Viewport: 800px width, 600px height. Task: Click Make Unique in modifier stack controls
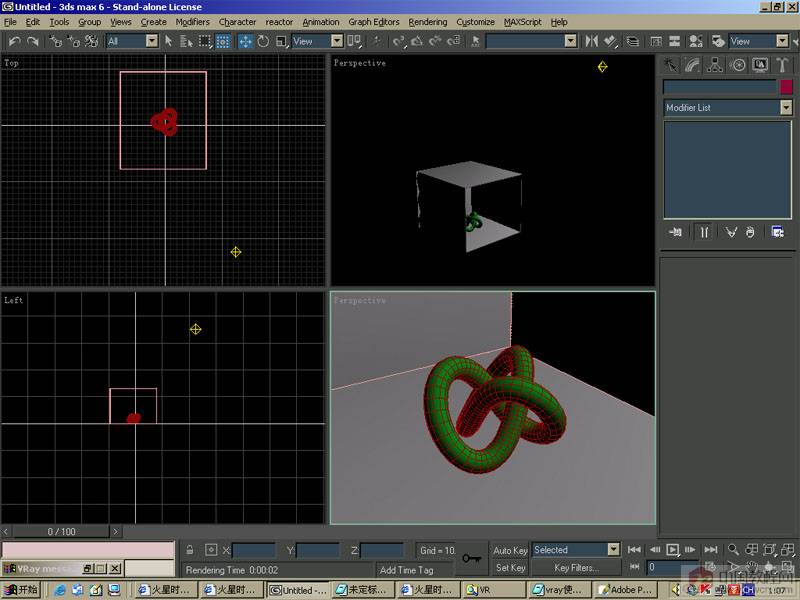[x=731, y=232]
